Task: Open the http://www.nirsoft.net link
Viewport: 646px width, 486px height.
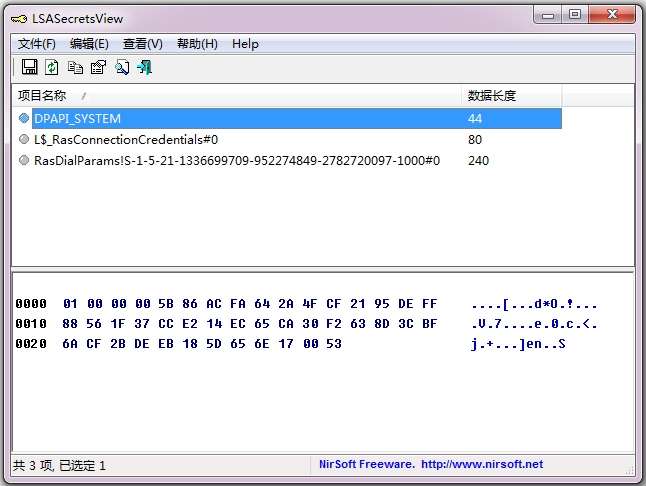Action: (x=482, y=464)
